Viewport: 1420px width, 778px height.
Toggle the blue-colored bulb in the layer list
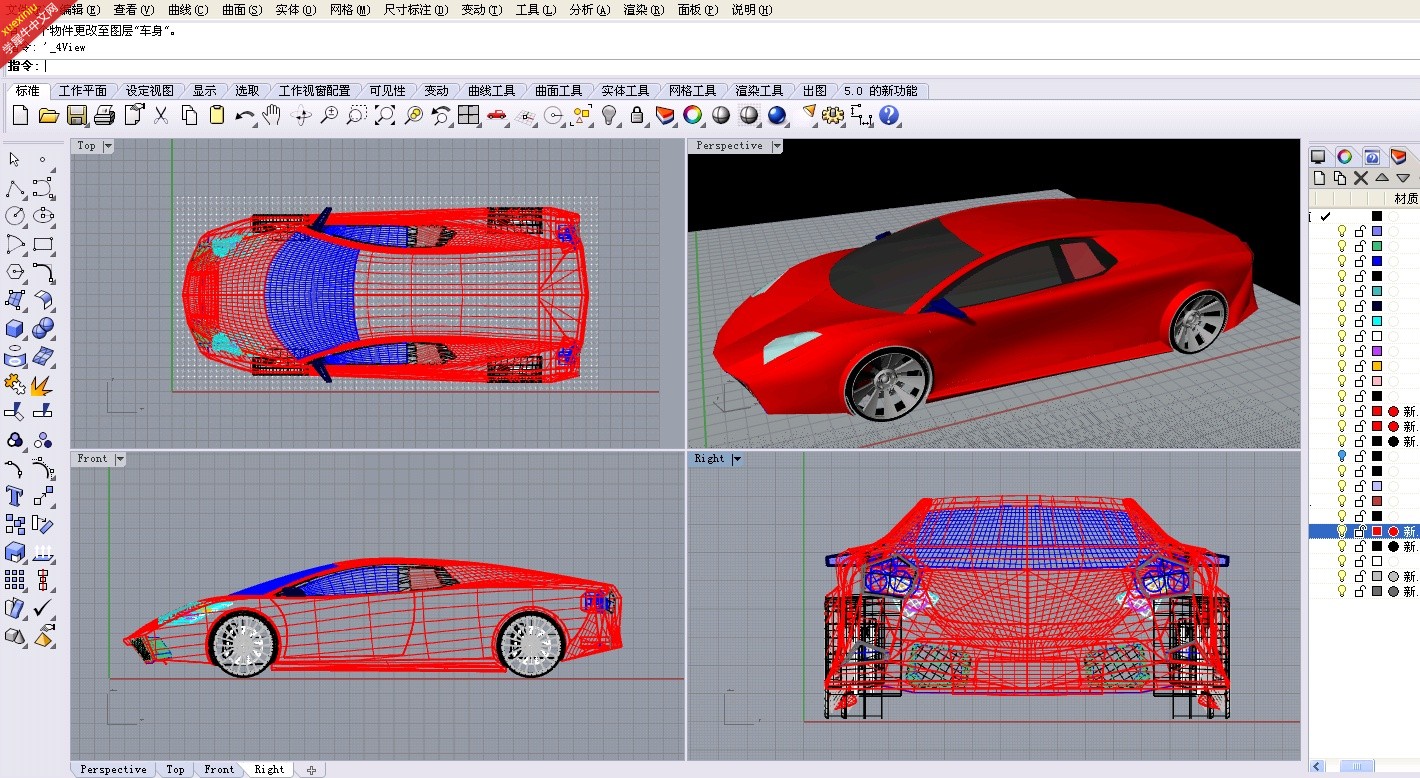[1342, 456]
